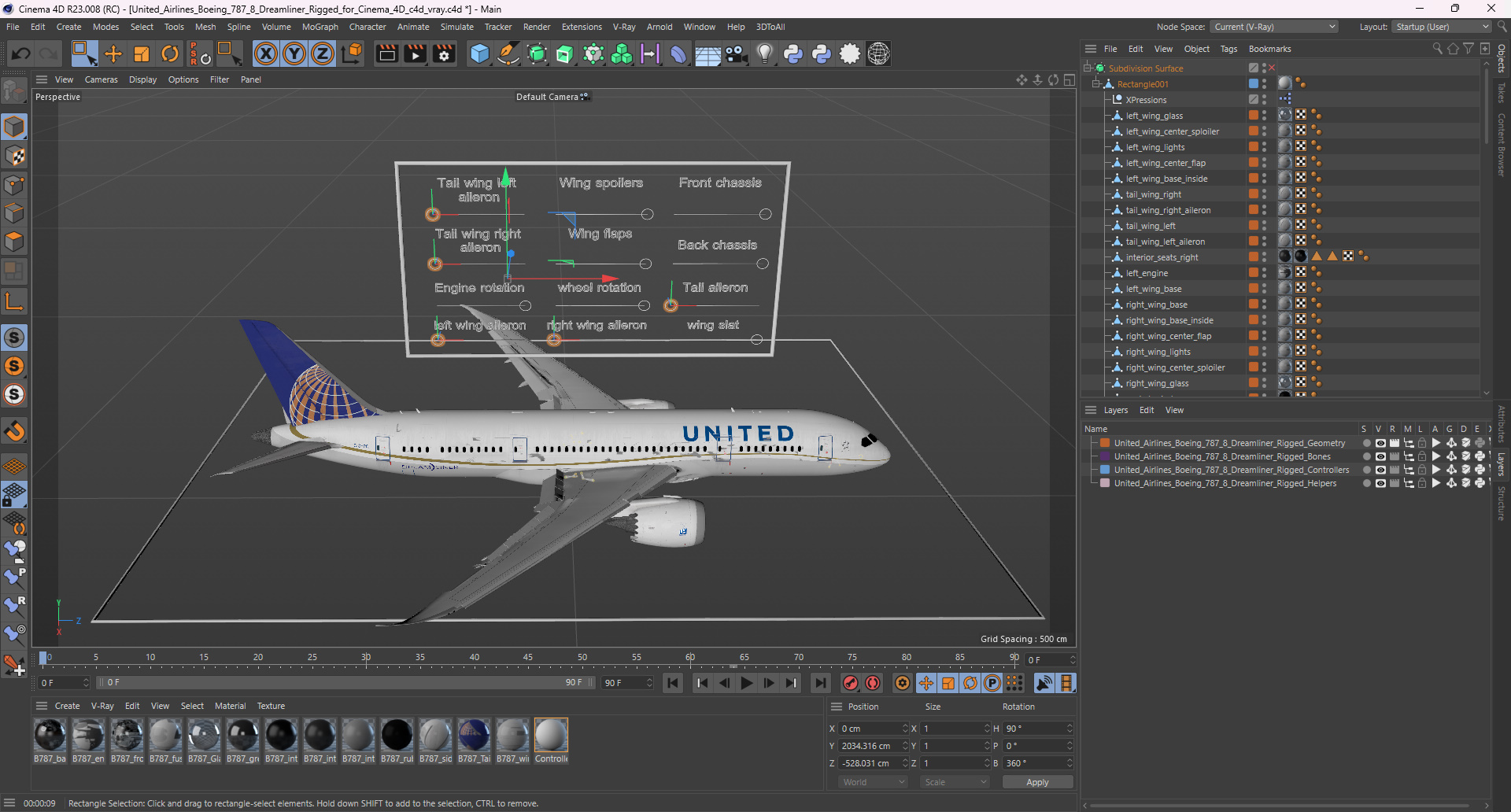Image resolution: width=1511 pixels, height=812 pixels.
Task: Open material manager Texture menu
Action: [x=271, y=706]
